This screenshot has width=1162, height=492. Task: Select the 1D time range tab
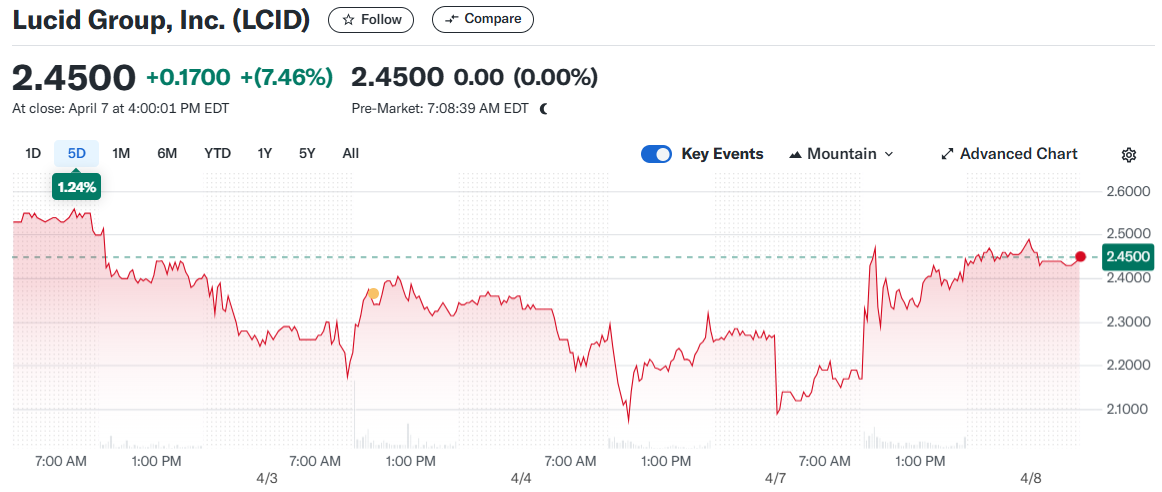coord(33,153)
